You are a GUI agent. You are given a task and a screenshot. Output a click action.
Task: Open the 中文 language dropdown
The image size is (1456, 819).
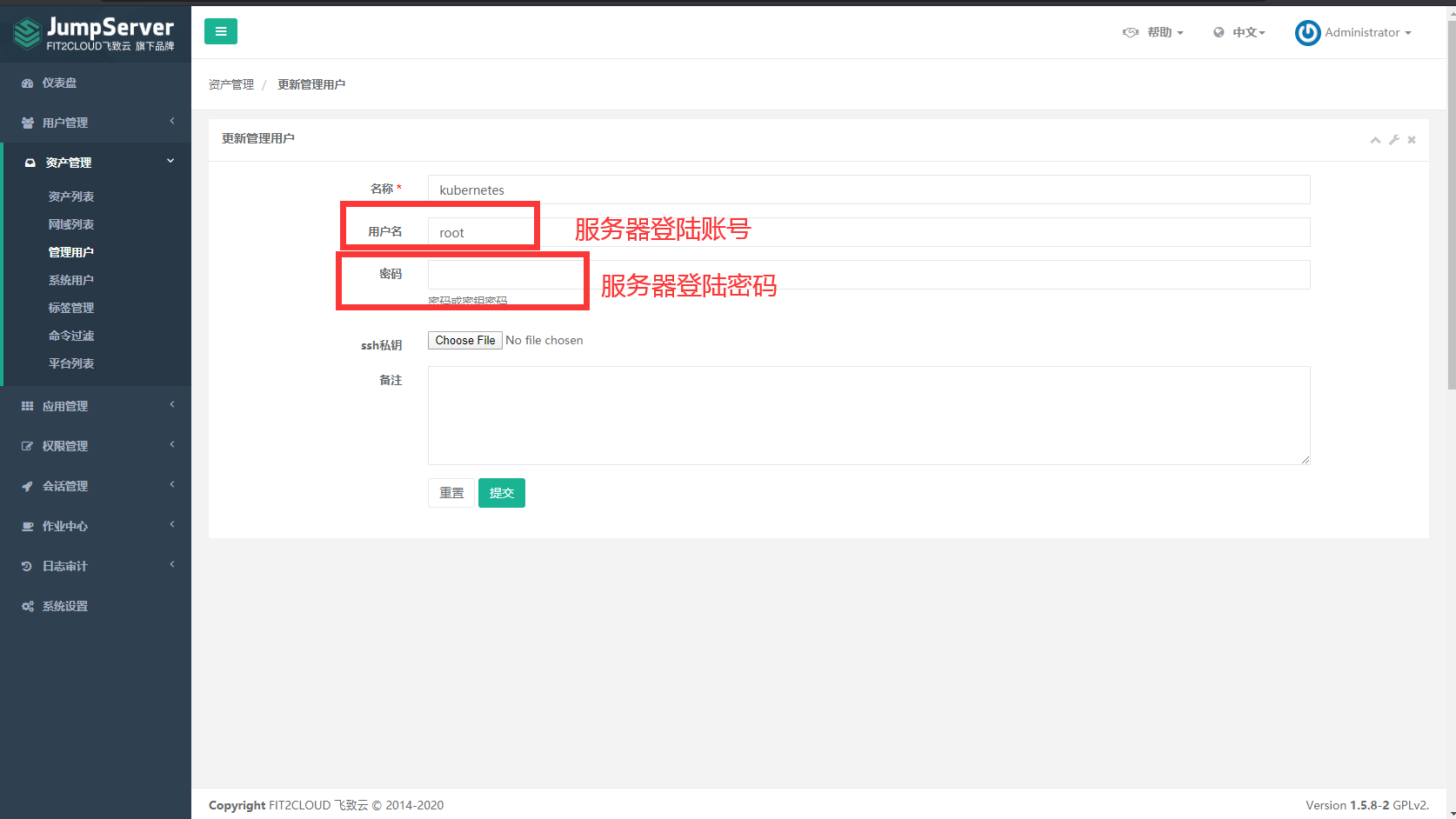click(x=1240, y=32)
